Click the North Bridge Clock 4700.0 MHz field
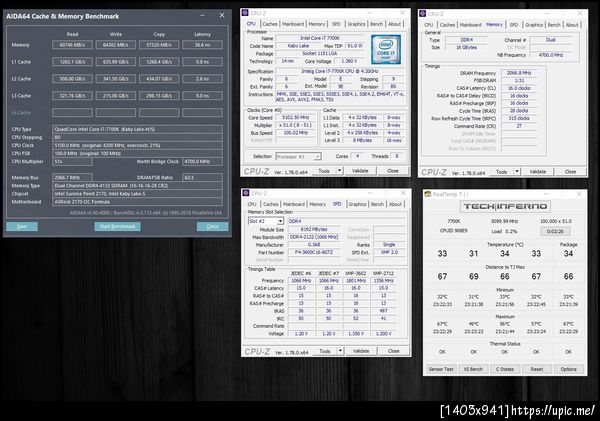The width and height of the screenshot is (600, 421). pyautogui.click(x=202, y=162)
